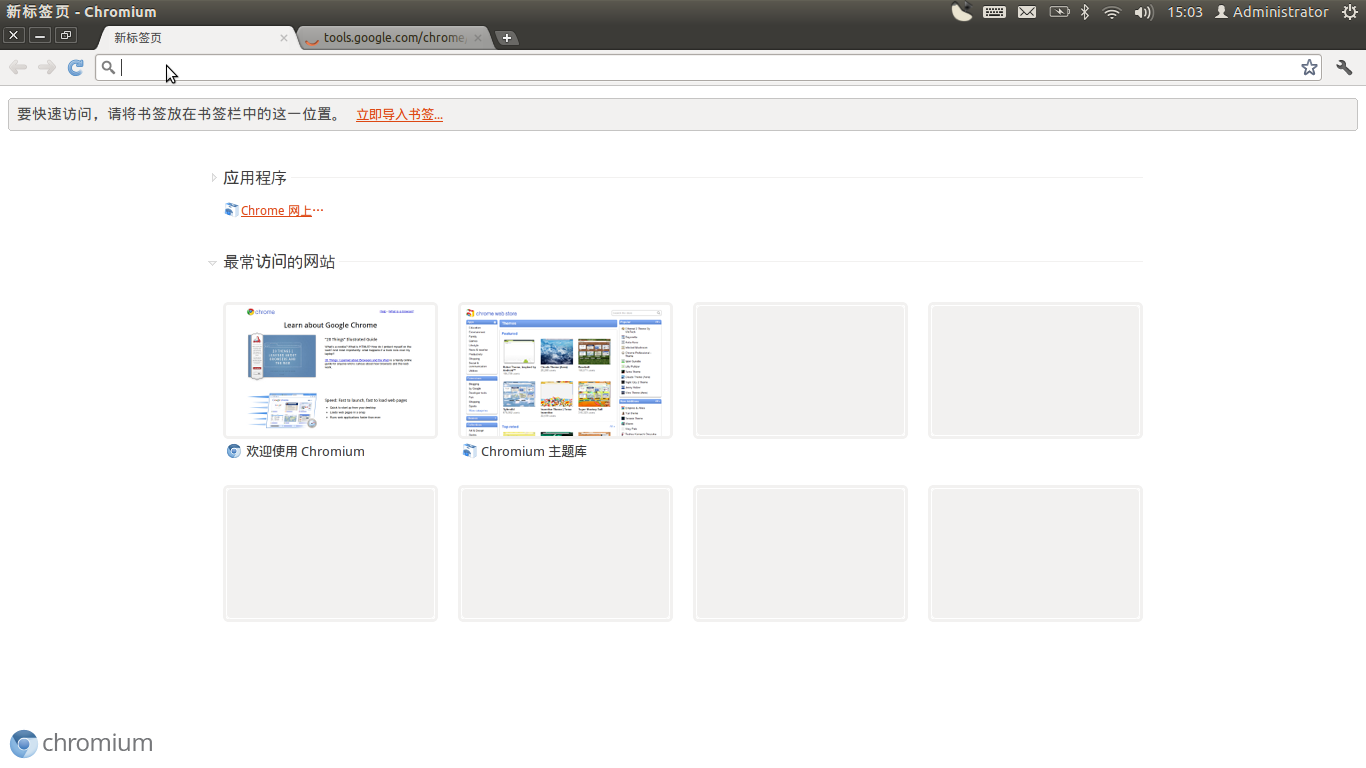Image resolution: width=1366 pixels, height=768 pixels.
Task: Close the tools.google.com tab
Action: 478,38
